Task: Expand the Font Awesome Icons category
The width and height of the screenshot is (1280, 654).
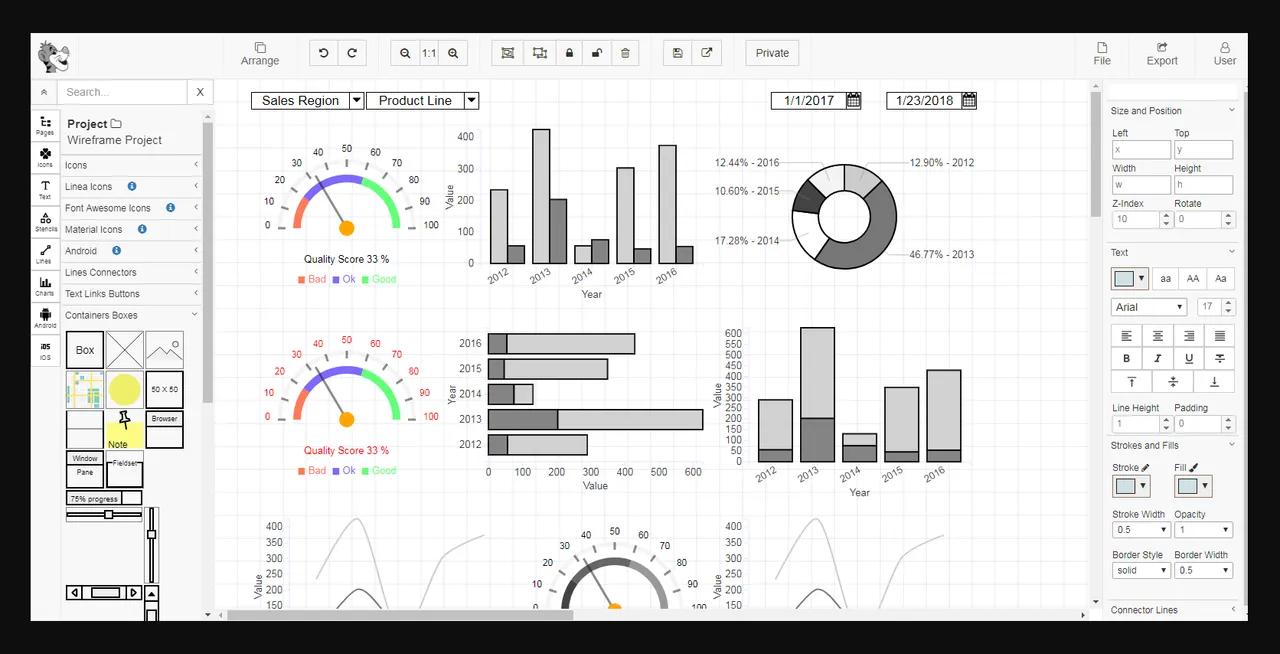Action: point(130,208)
